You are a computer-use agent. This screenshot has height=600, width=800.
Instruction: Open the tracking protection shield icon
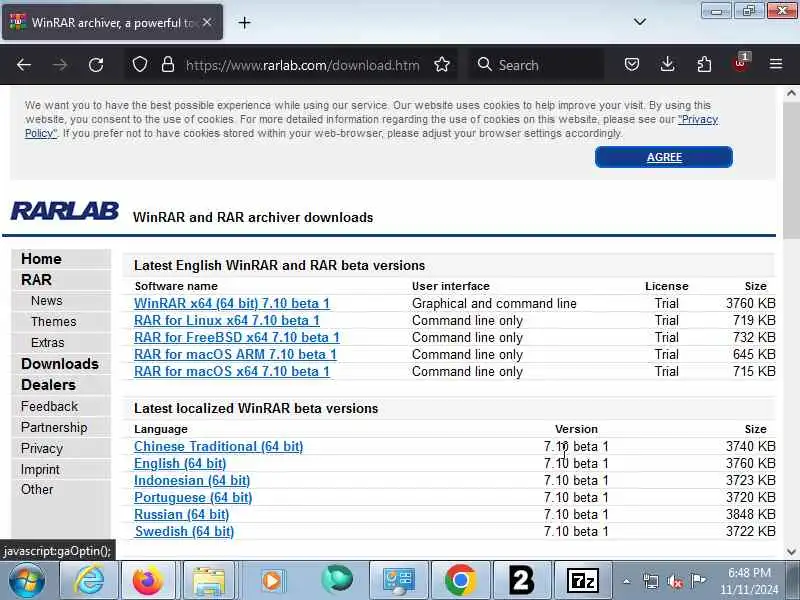point(140,65)
